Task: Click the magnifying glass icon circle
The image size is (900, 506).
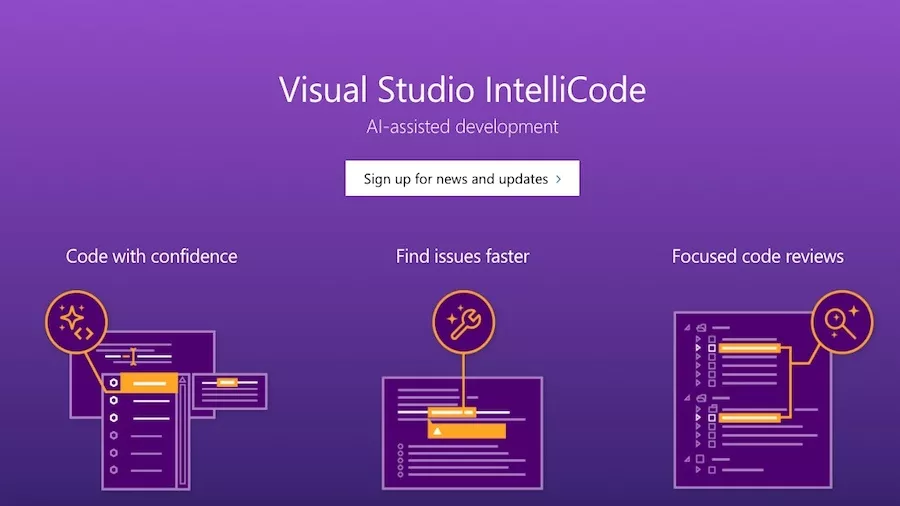Action: point(842,322)
